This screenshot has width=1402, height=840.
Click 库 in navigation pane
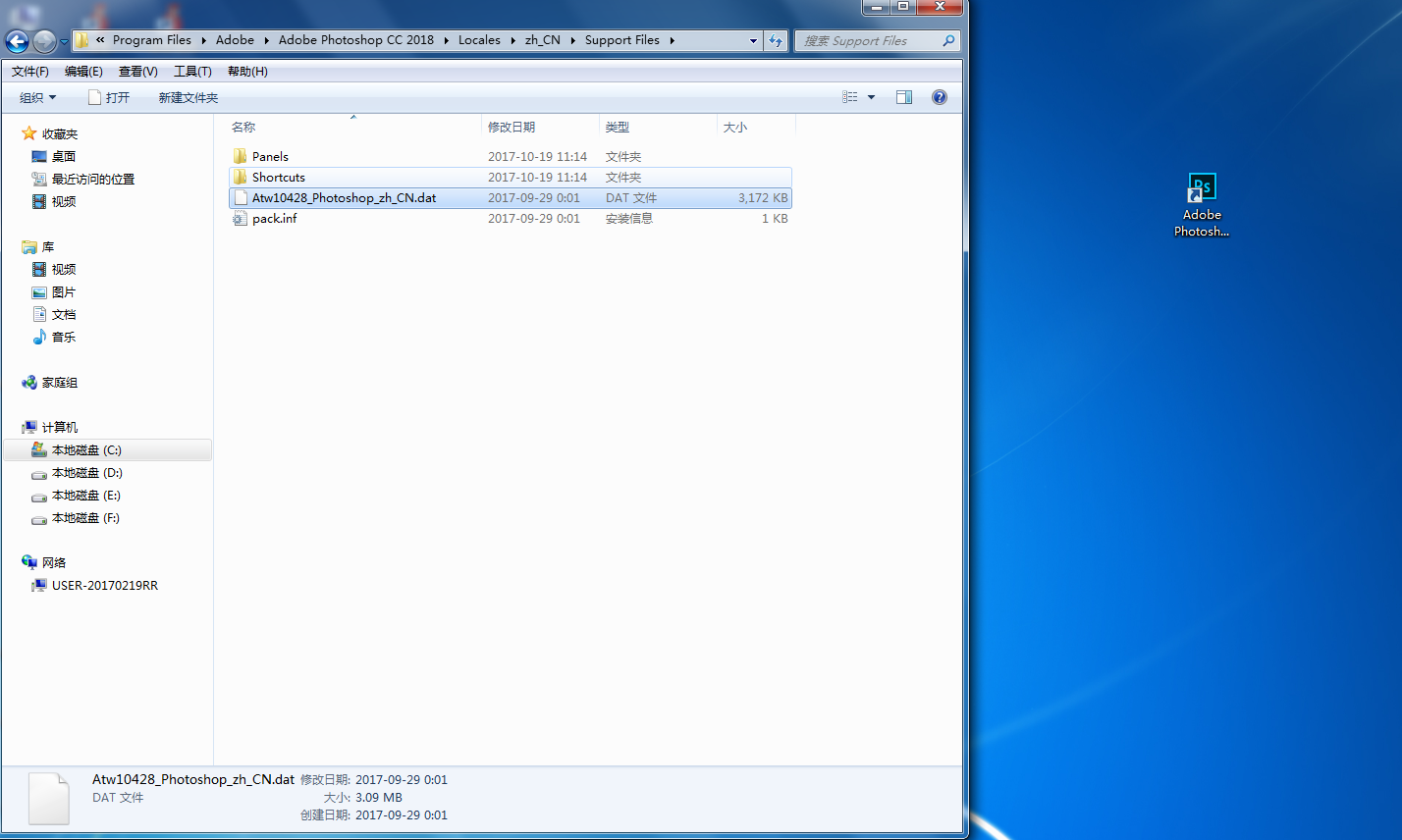coord(47,246)
